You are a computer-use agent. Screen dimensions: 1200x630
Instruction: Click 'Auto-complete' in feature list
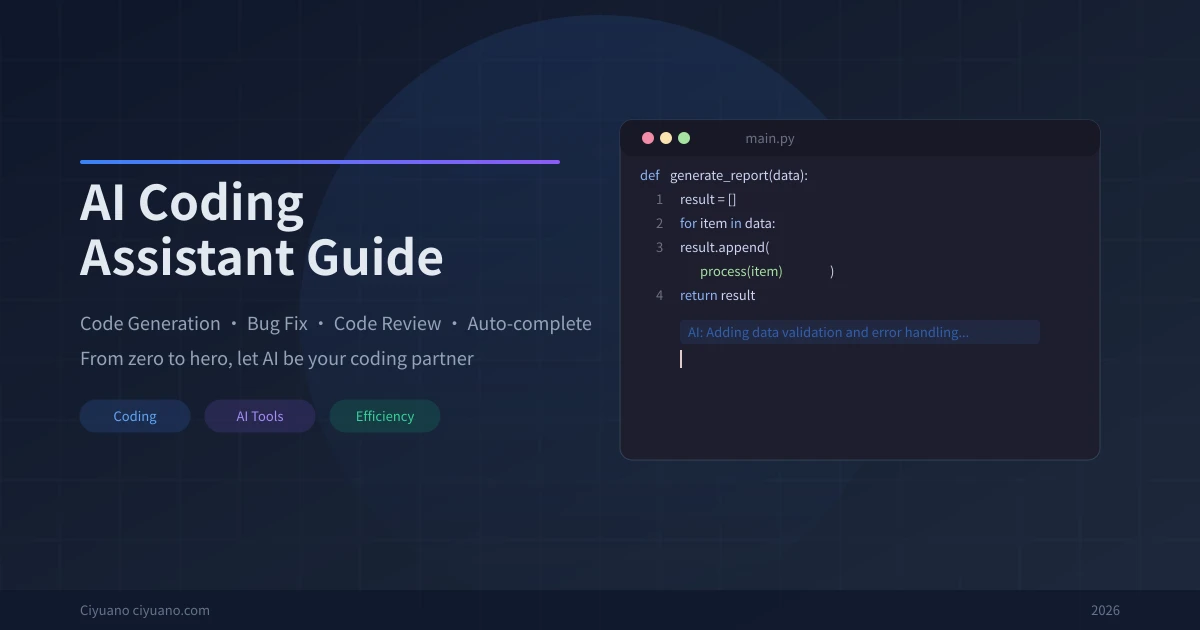coord(529,324)
